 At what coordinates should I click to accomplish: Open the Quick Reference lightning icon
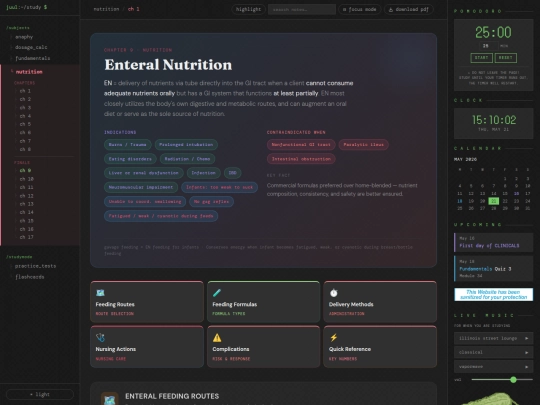pyautogui.click(x=333, y=338)
